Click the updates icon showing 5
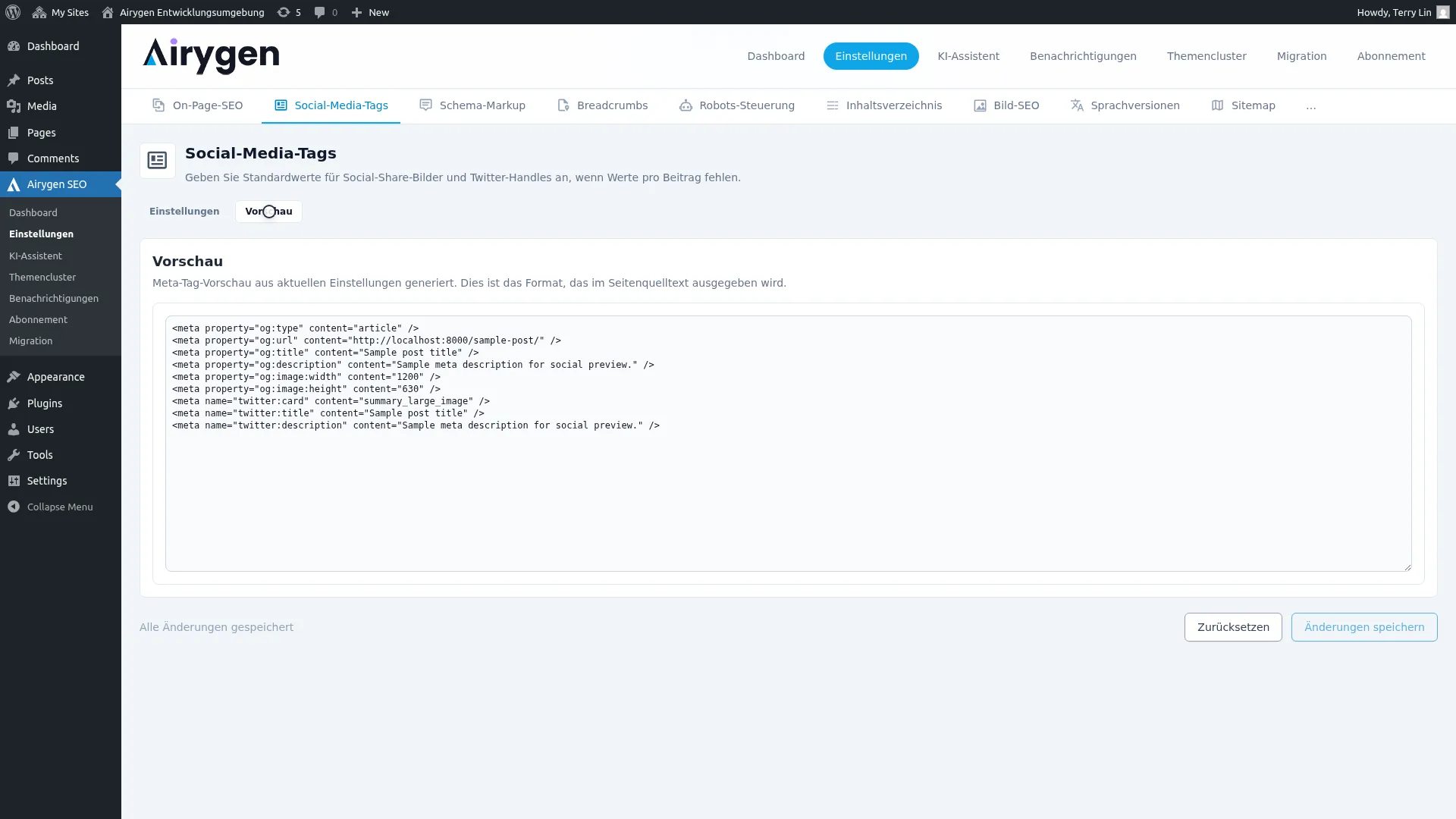1456x819 pixels. (289, 12)
